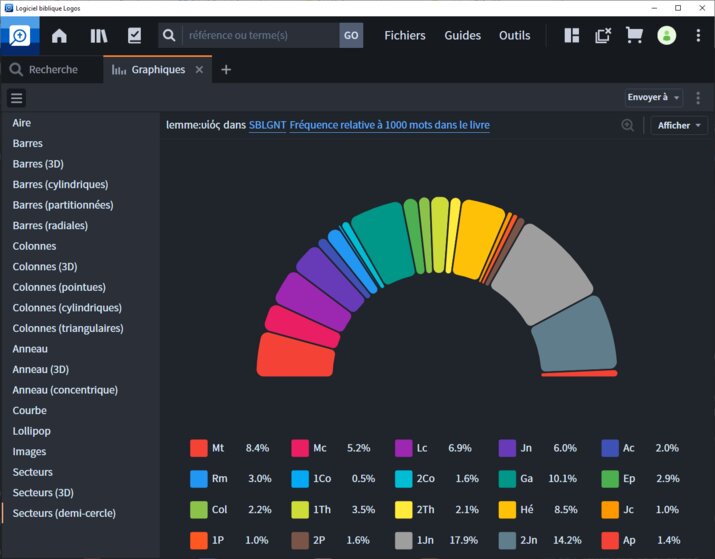Switch to the Recherche tab
Screen dimensions: 715x559
[x=52, y=70]
